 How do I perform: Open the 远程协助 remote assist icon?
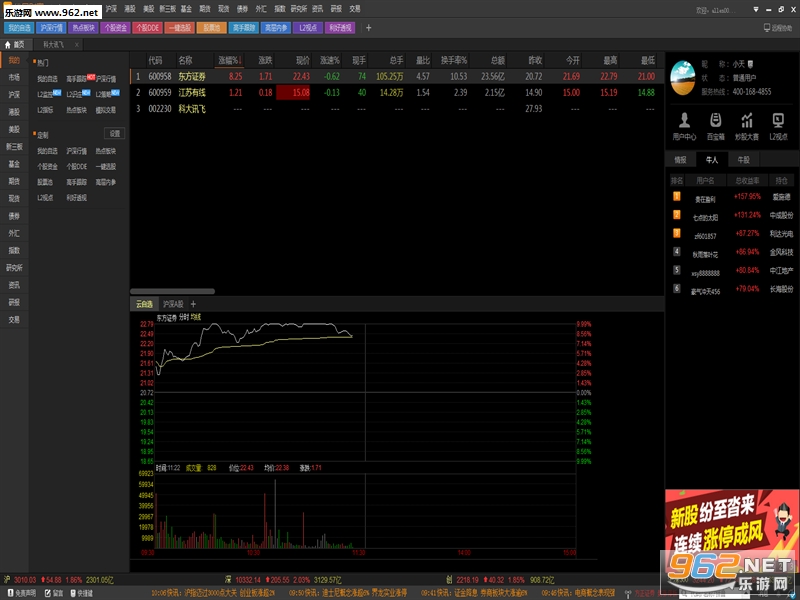(767, 28)
